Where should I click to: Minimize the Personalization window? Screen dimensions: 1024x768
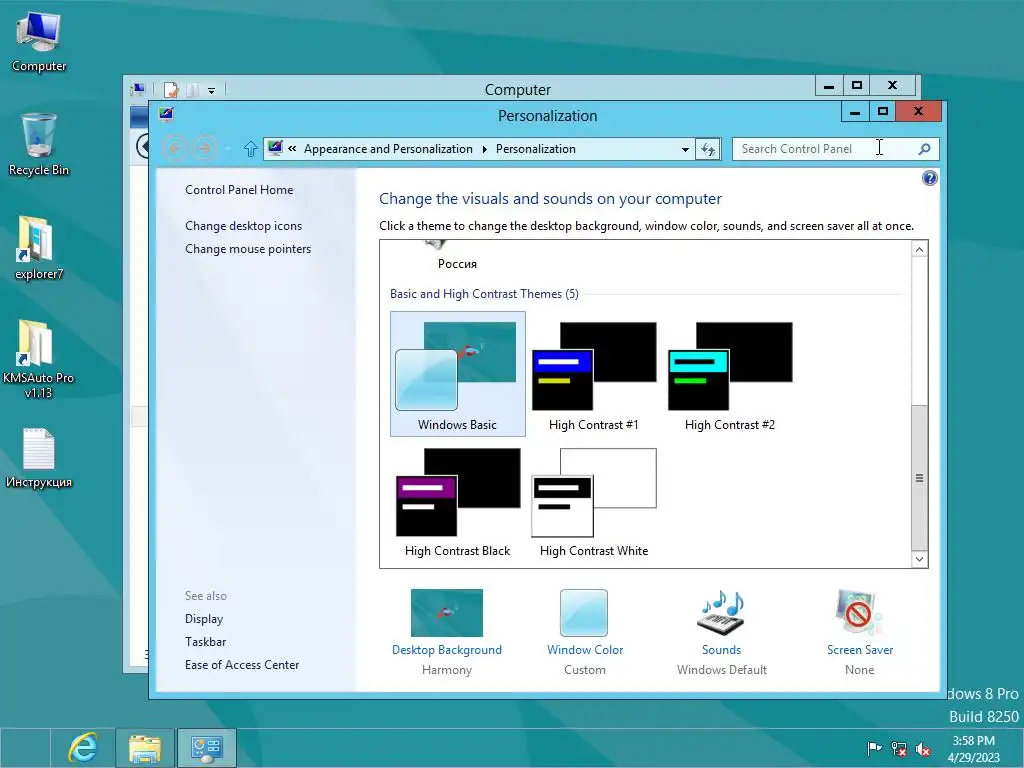click(854, 112)
